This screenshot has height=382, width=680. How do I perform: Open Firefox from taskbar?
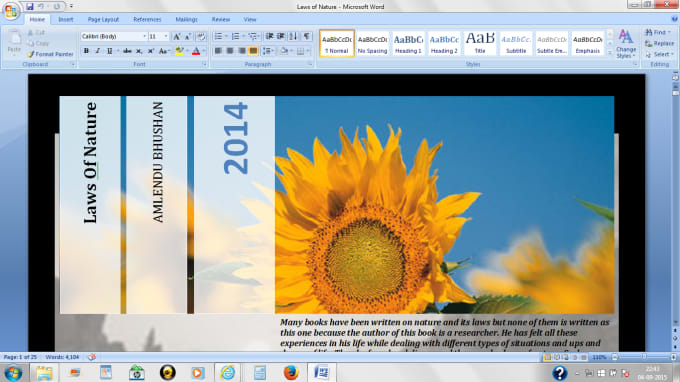tap(291, 372)
